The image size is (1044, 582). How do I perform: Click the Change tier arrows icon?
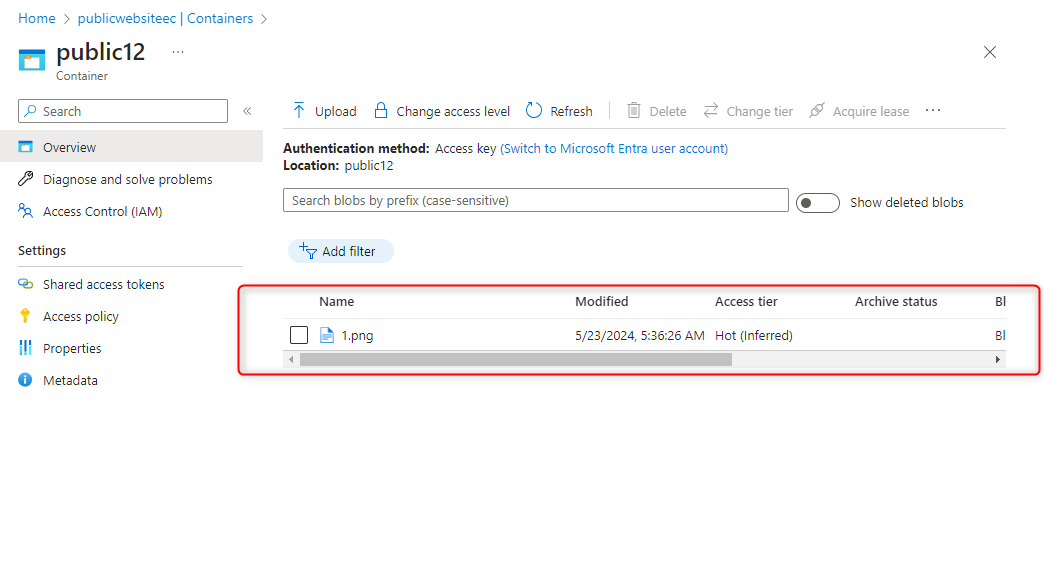pyautogui.click(x=711, y=110)
